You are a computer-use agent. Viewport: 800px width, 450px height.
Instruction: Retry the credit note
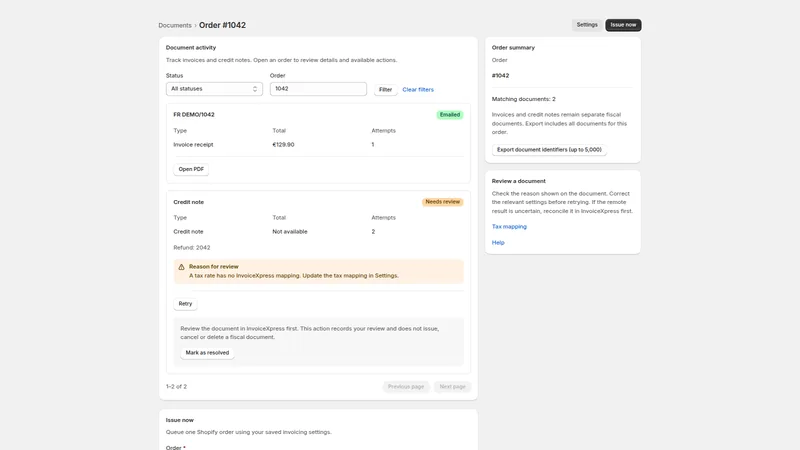[185, 304]
